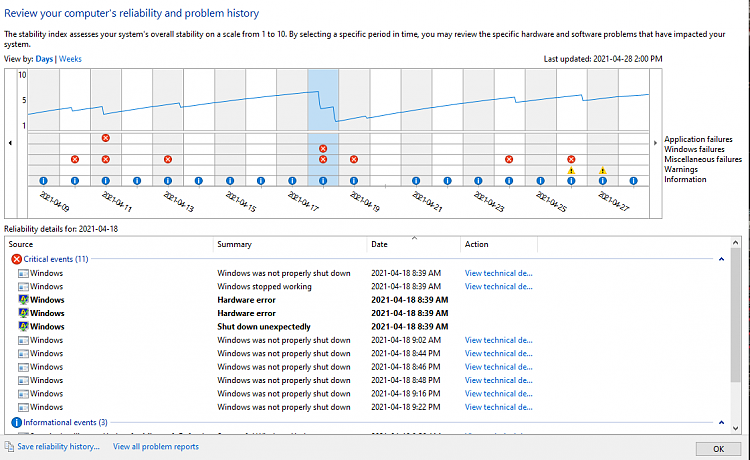Click the details list scrollbar thumb
Image resolution: width=750 pixels, height=460 pixels.
pyautogui.click(x=736, y=315)
